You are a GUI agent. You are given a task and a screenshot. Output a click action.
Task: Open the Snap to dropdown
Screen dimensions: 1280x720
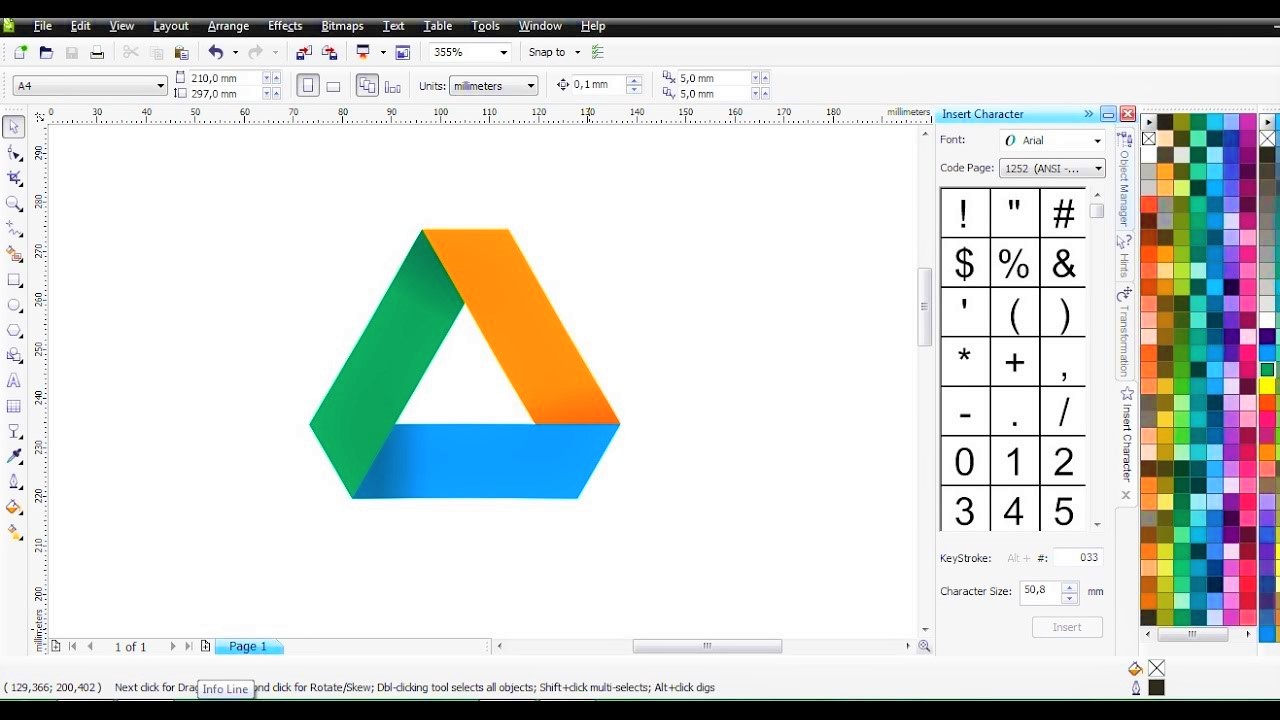[577, 52]
